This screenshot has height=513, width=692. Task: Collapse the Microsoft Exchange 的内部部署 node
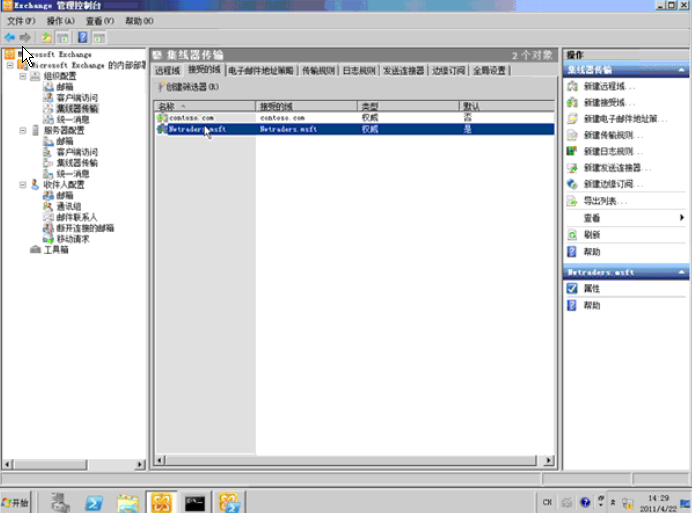point(10,65)
